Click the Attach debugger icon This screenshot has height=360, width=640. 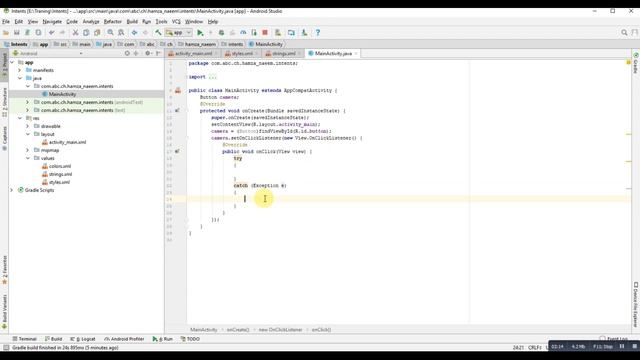click(x=254, y=33)
